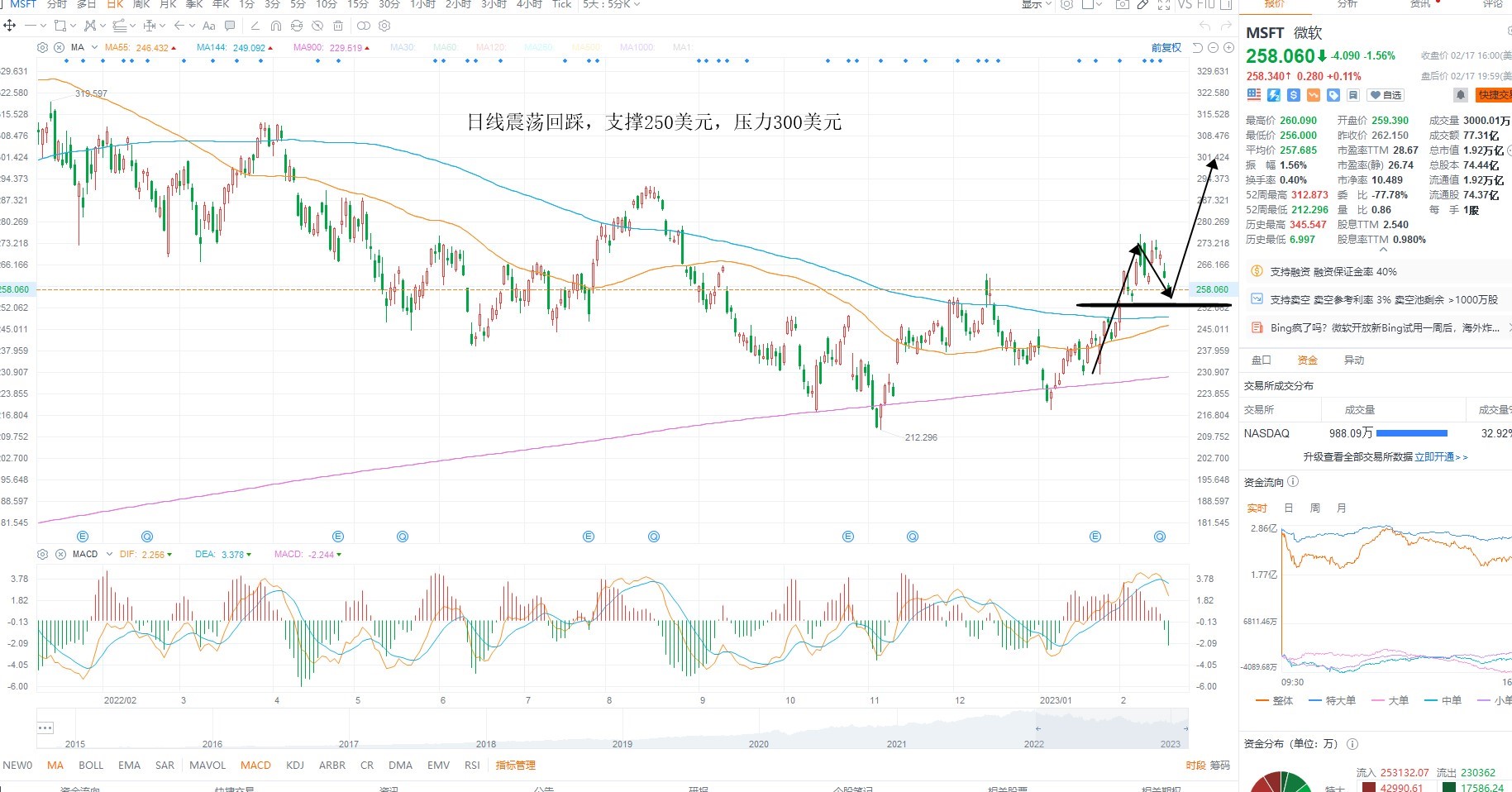Add MSFT to watchlist via 自选

click(x=1385, y=95)
